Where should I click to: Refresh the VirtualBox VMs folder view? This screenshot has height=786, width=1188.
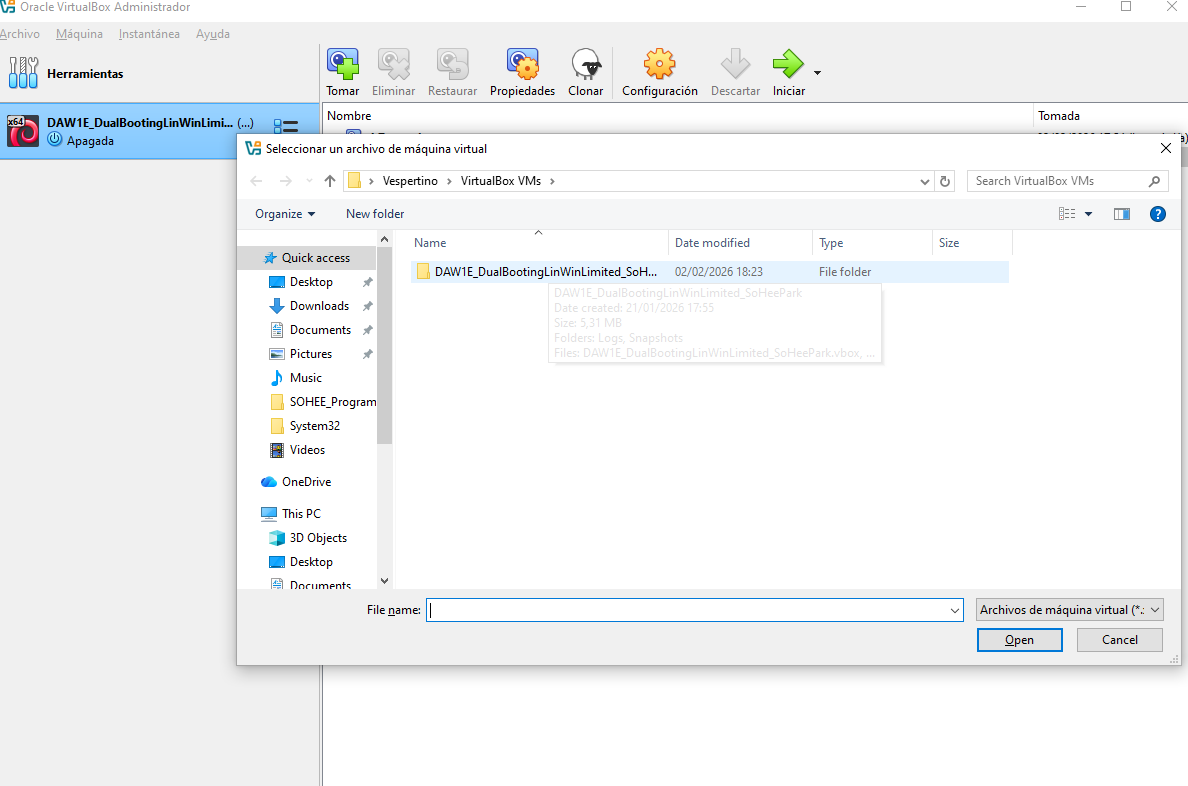[x=945, y=181]
